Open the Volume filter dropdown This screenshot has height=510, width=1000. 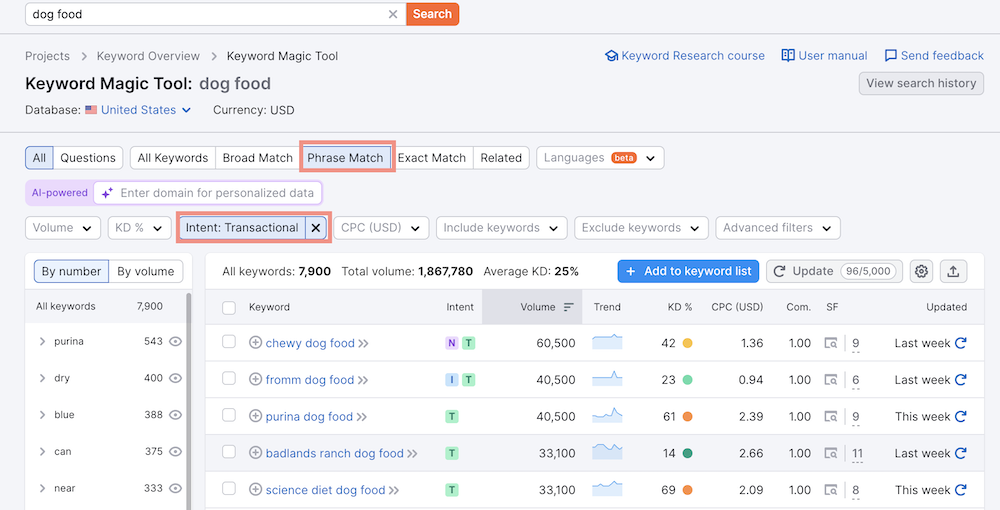click(x=63, y=228)
